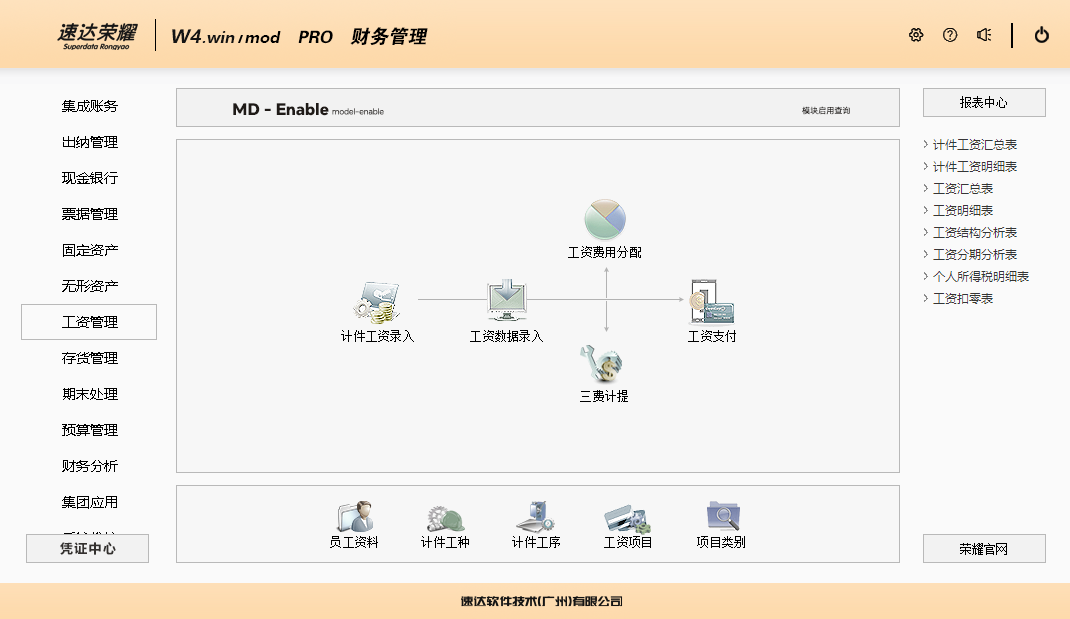Click the 计件工种 icon

[445, 517]
